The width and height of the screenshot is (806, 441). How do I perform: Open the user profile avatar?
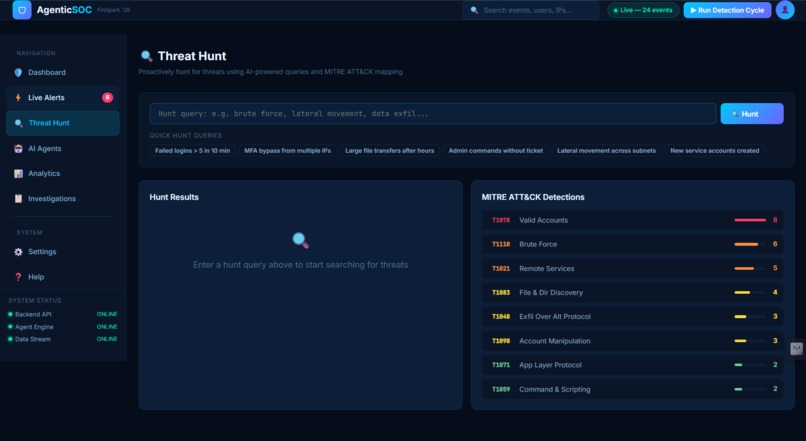pos(785,10)
